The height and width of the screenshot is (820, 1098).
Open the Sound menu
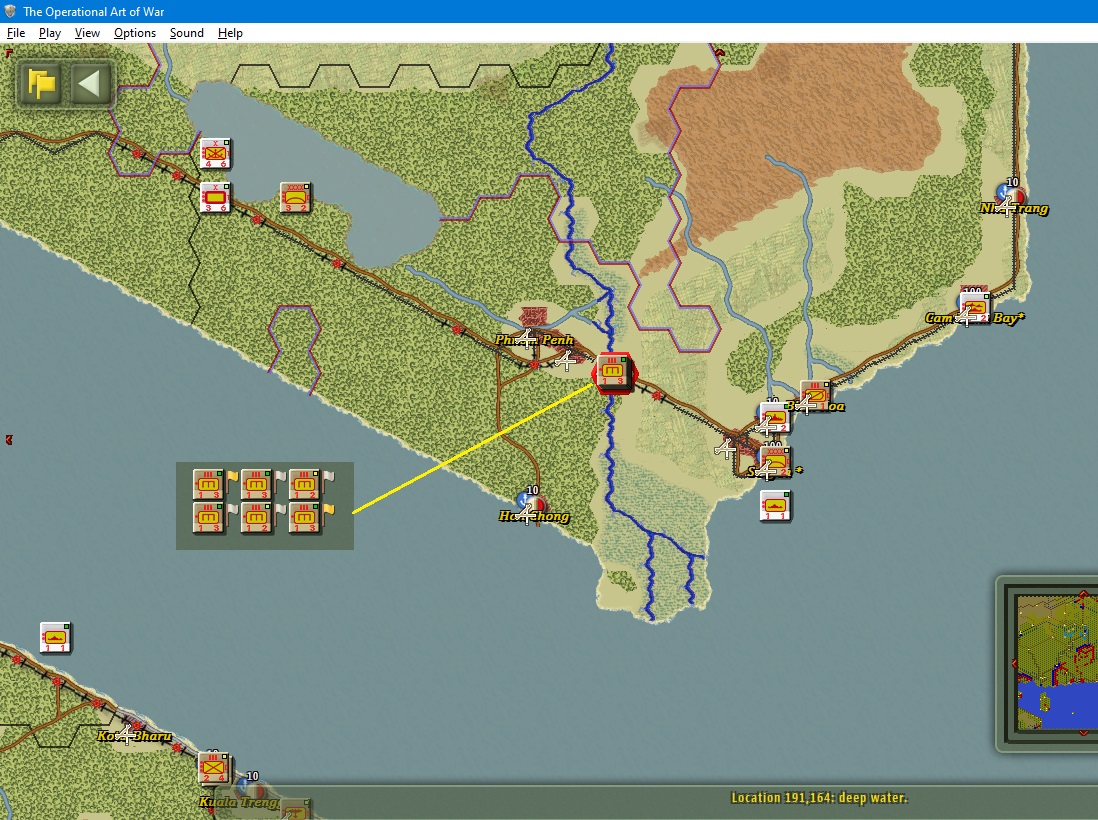coord(186,33)
